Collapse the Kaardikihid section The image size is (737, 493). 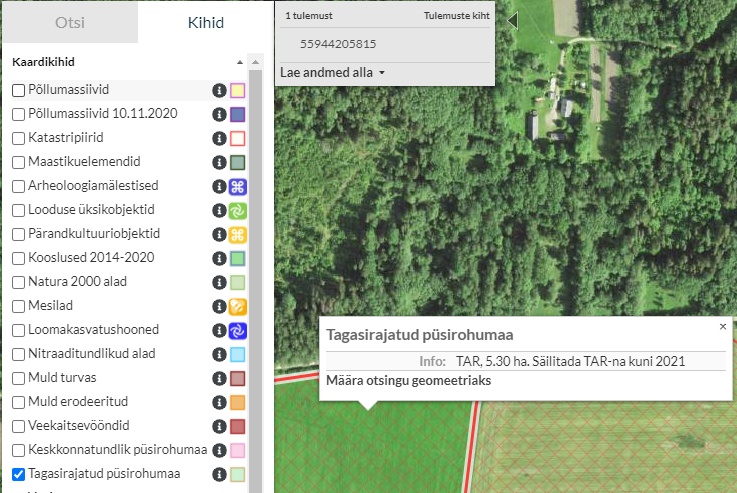click(240, 62)
